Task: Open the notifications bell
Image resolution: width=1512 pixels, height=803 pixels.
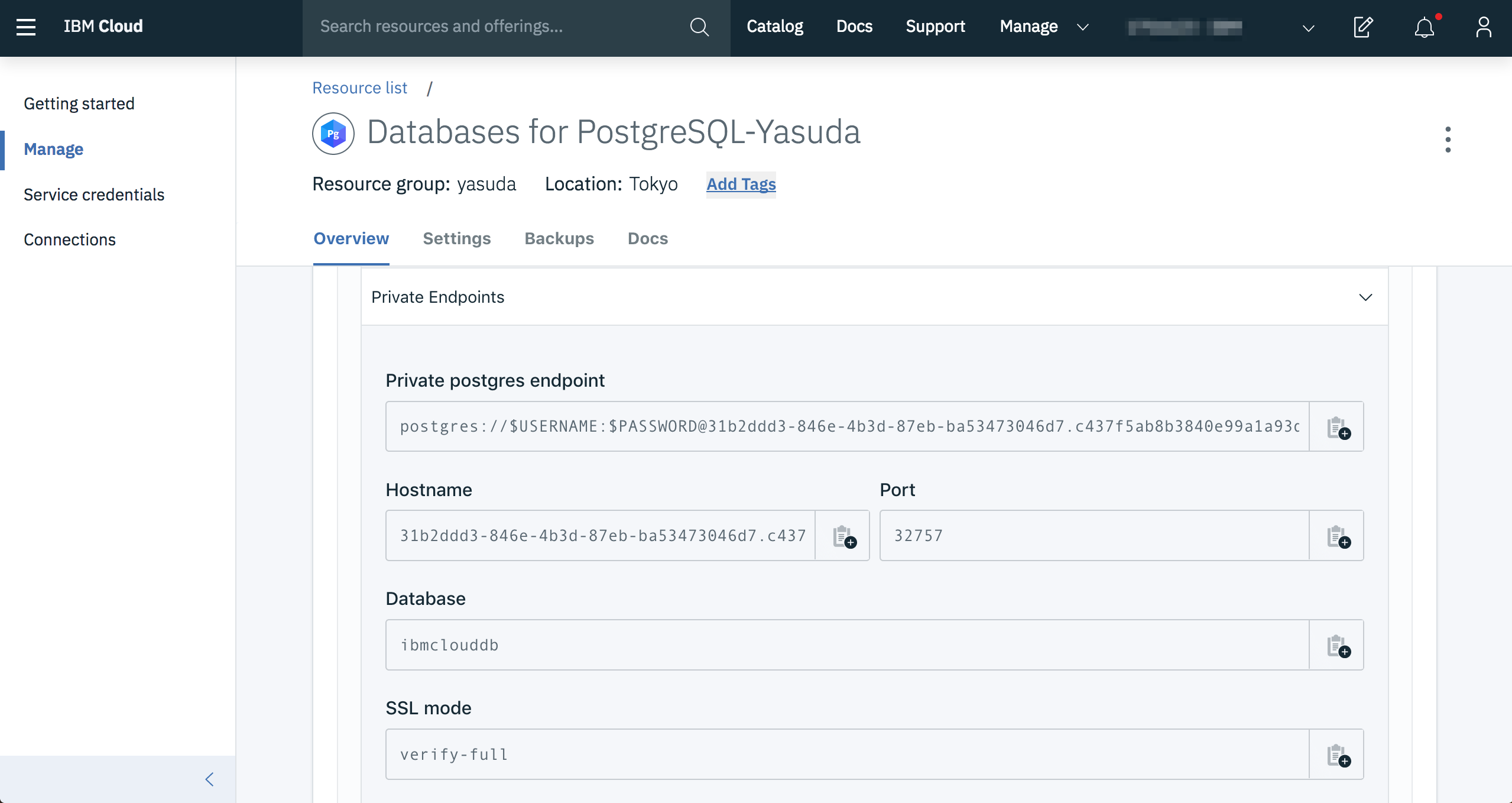Action: pos(1425,27)
